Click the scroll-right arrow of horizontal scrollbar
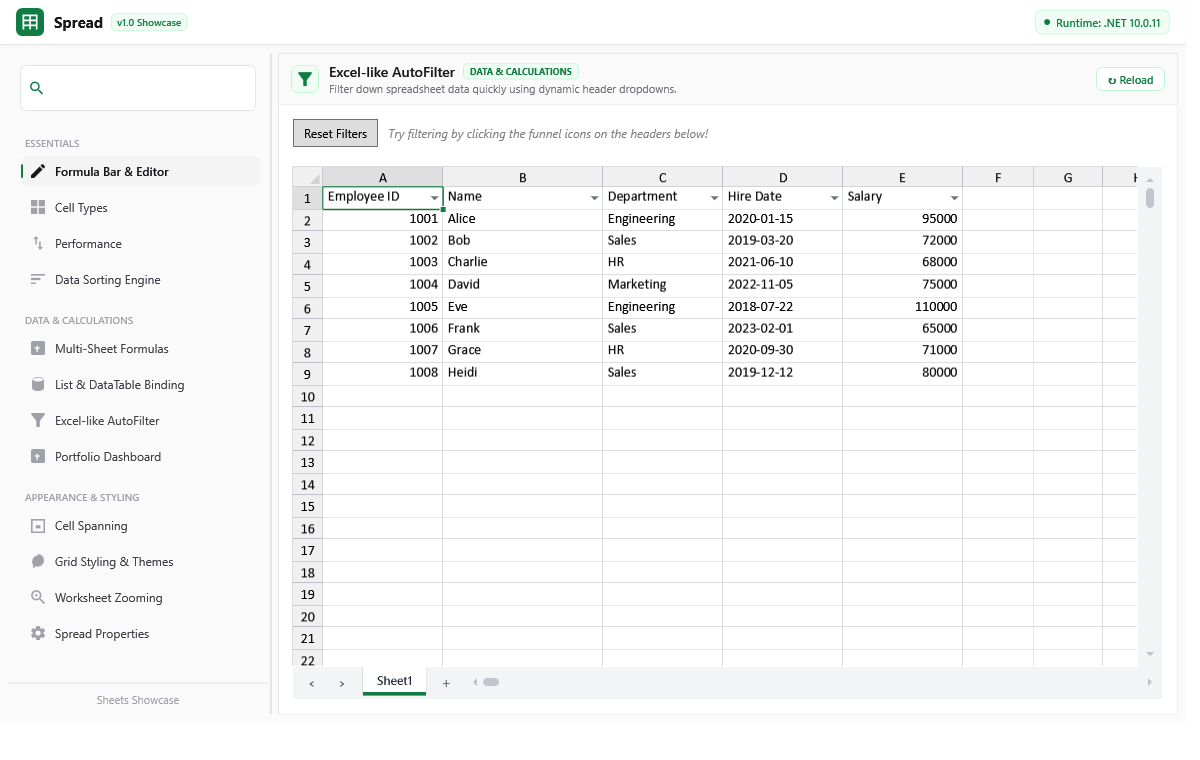Image resolution: width=1200 pixels, height=760 pixels. 1150,682
